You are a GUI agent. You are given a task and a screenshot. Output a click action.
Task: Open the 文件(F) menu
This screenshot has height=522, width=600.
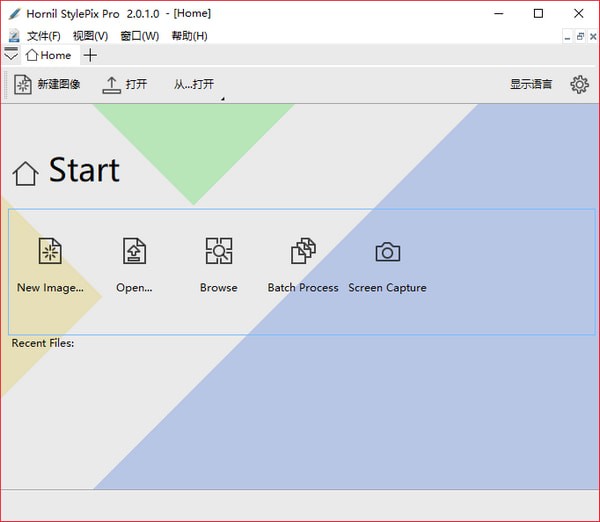tap(43, 36)
